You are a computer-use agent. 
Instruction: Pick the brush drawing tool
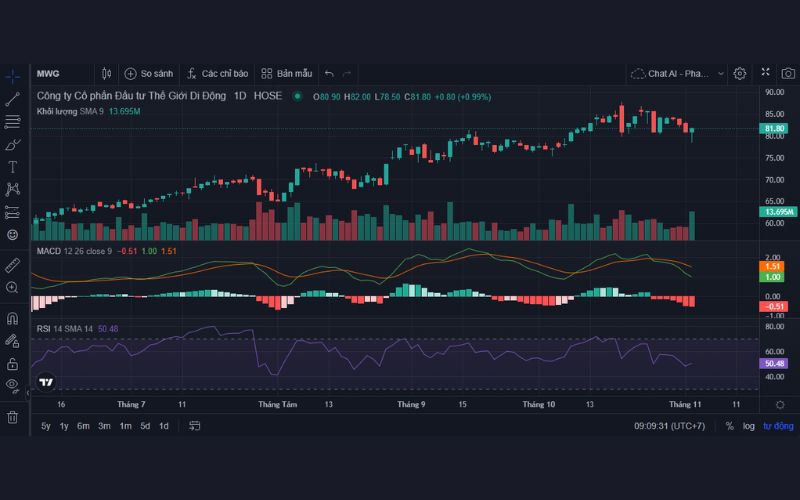click(12, 144)
